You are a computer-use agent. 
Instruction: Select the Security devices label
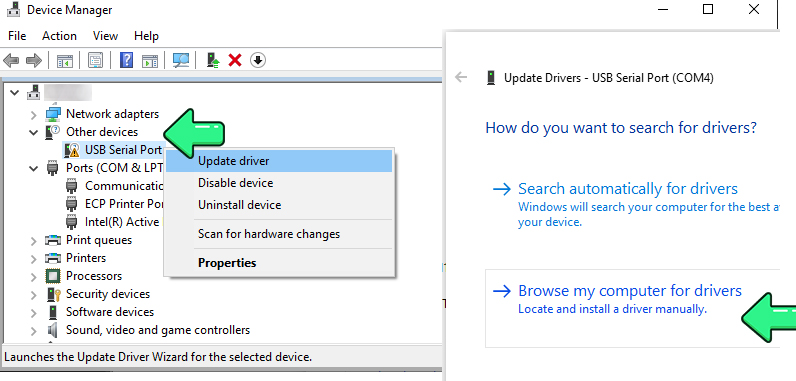tap(108, 294)
